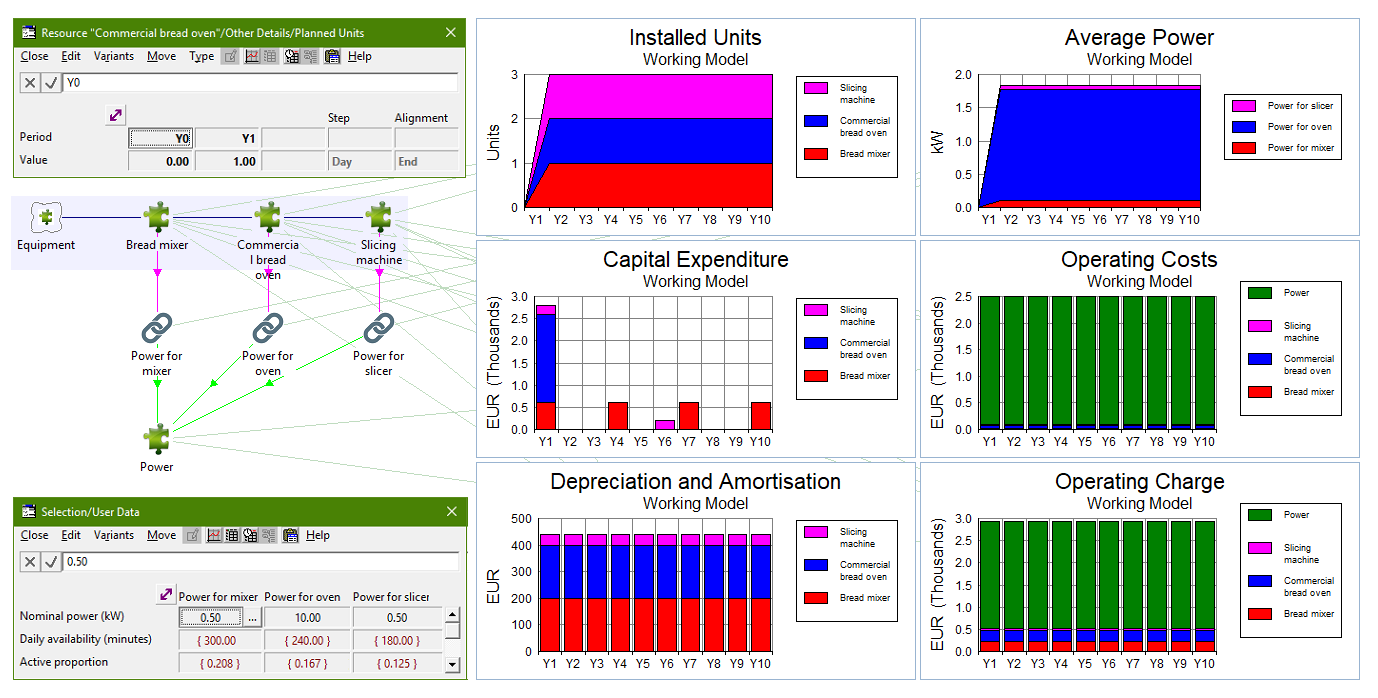
Task: Select the Value cell 0.00
Action: click(x=161, y=161)
